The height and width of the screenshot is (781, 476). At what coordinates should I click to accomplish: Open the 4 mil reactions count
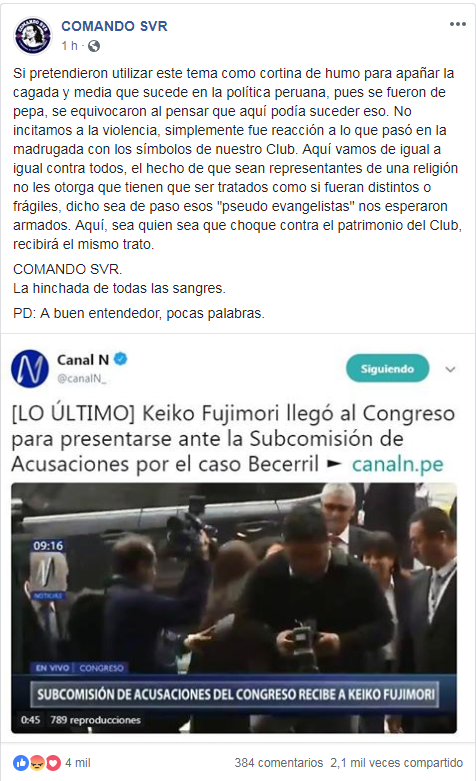(x=78, y=763)
